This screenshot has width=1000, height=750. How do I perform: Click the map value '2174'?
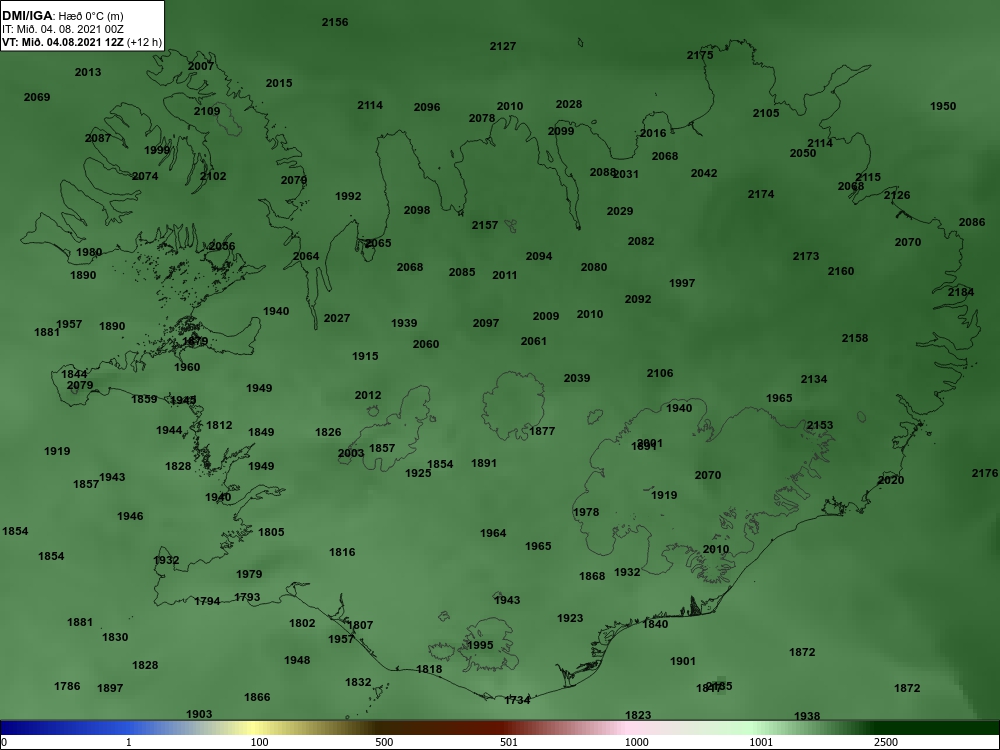pyautogui.click(x=761, y=194)
